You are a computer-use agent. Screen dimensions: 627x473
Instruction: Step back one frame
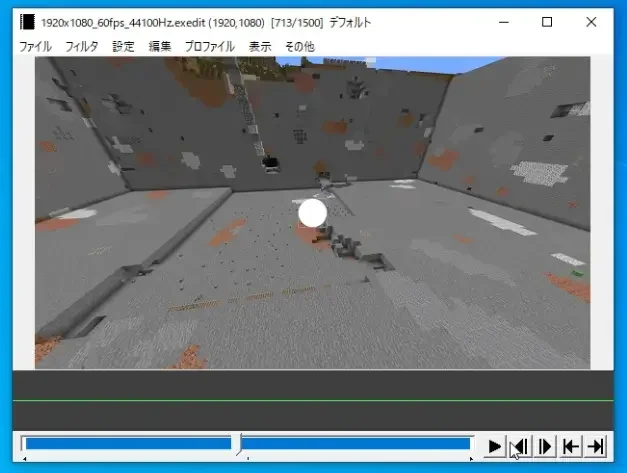[x=520, y=446]
